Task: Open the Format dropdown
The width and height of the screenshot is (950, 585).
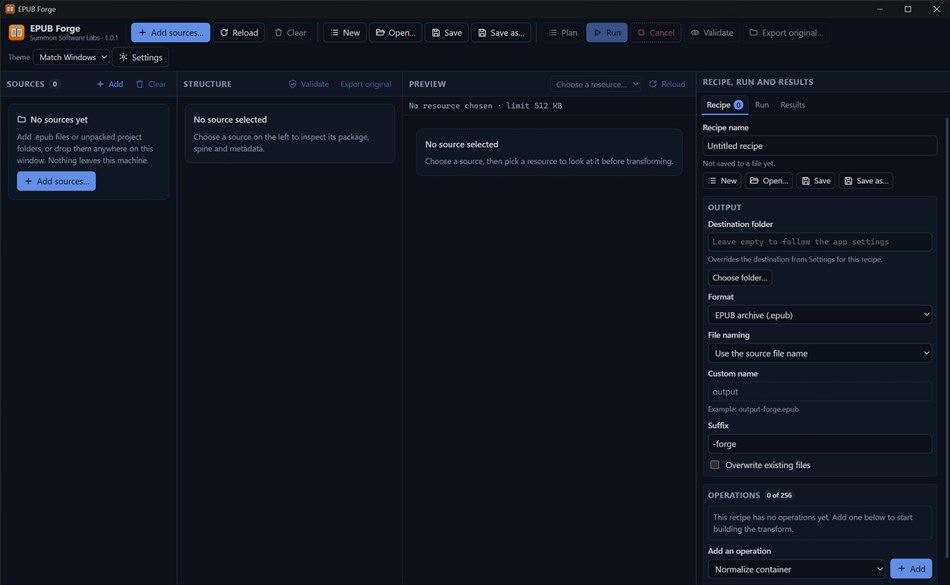Action: coord(819,315)
